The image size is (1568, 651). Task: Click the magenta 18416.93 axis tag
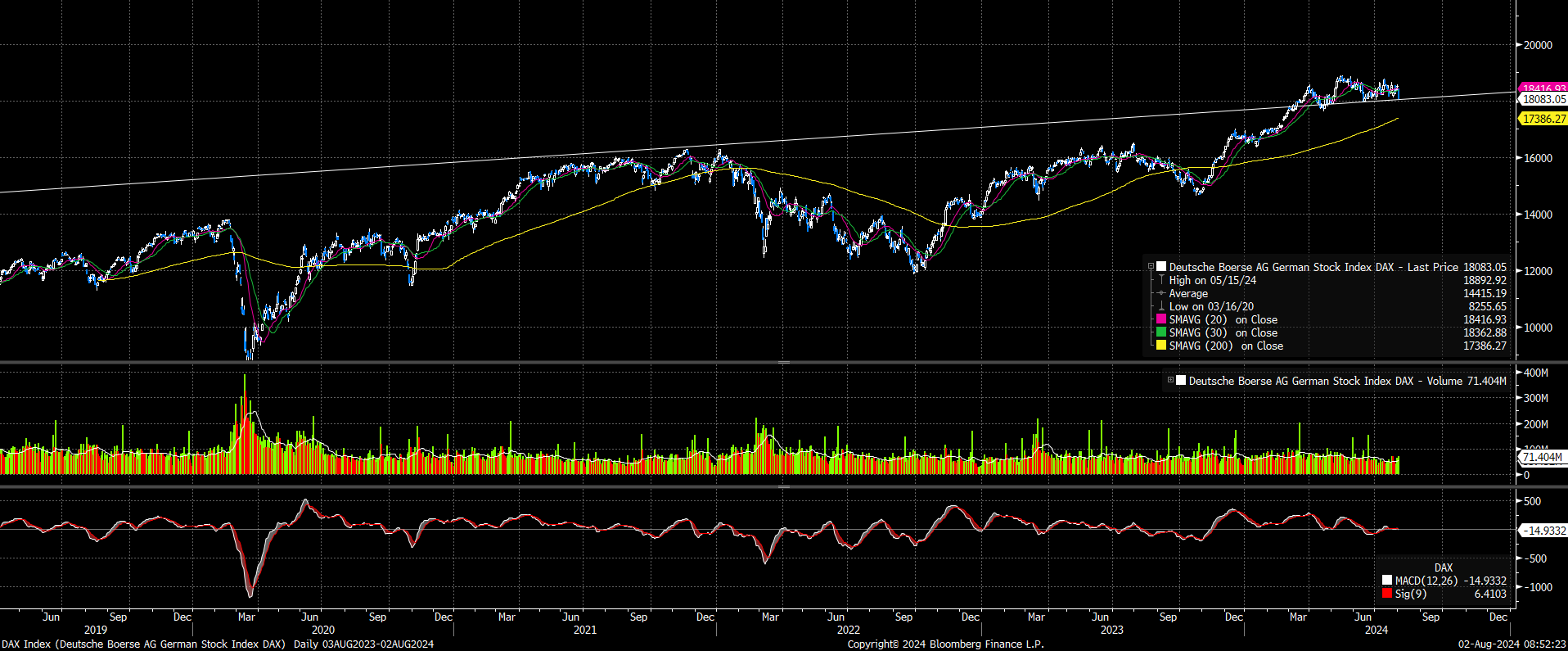click(1543, 87)
